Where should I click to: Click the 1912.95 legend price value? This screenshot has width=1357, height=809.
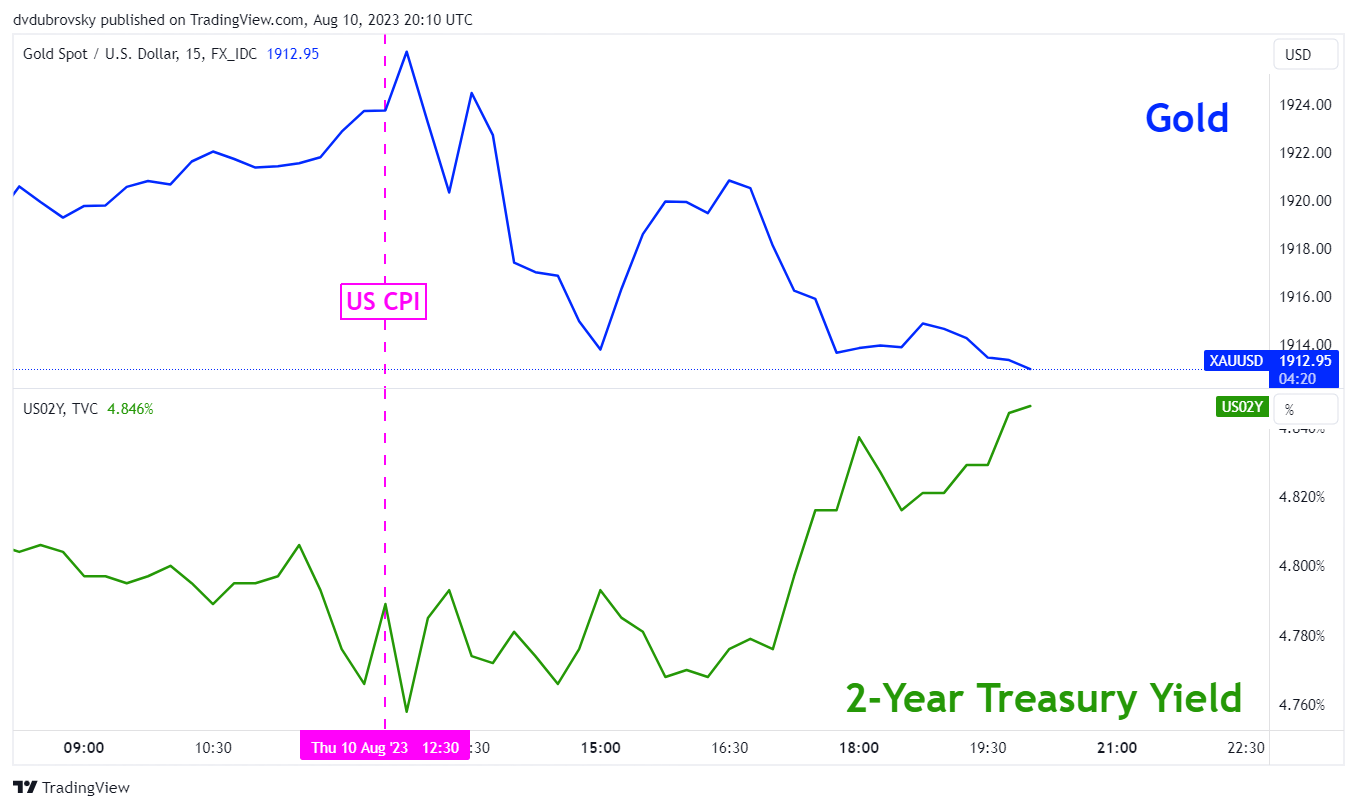coord(293,54)
